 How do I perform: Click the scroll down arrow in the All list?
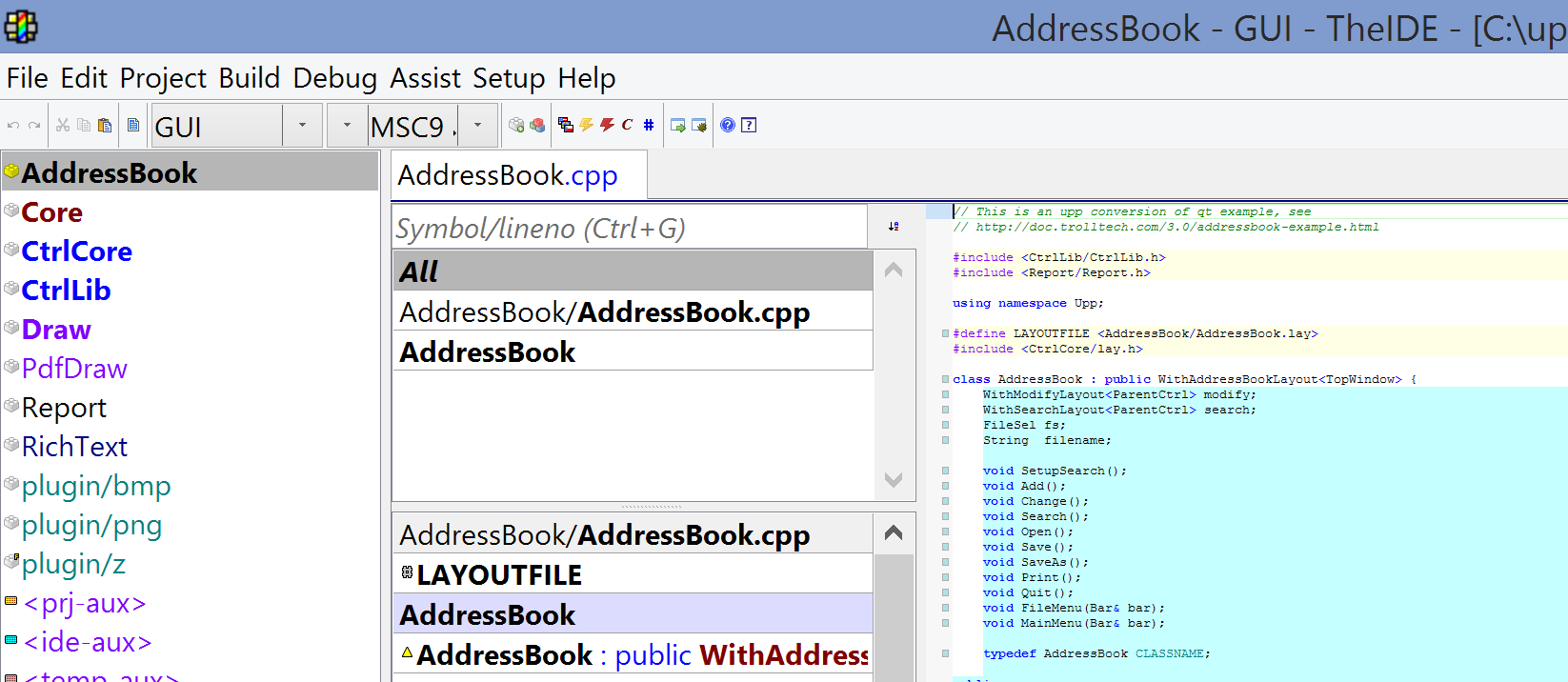click(894, 480)
